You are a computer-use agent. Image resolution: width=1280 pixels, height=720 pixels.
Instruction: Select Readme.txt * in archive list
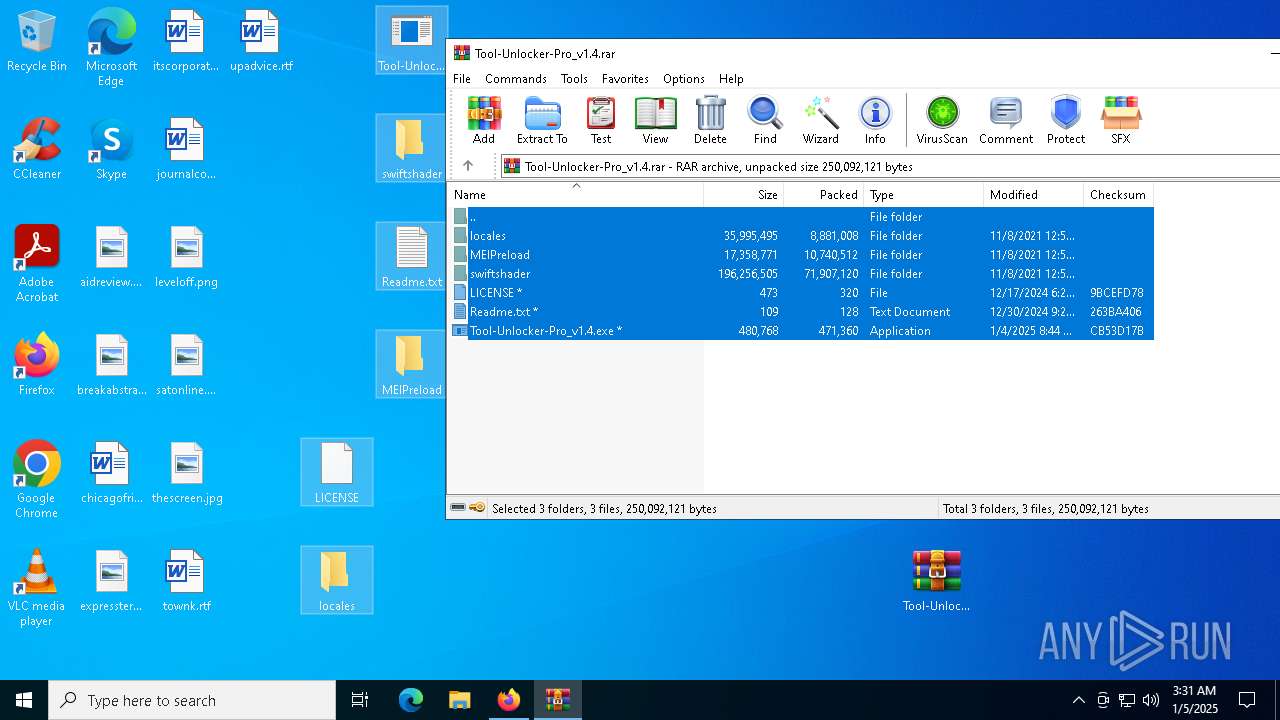pos(801,312)
